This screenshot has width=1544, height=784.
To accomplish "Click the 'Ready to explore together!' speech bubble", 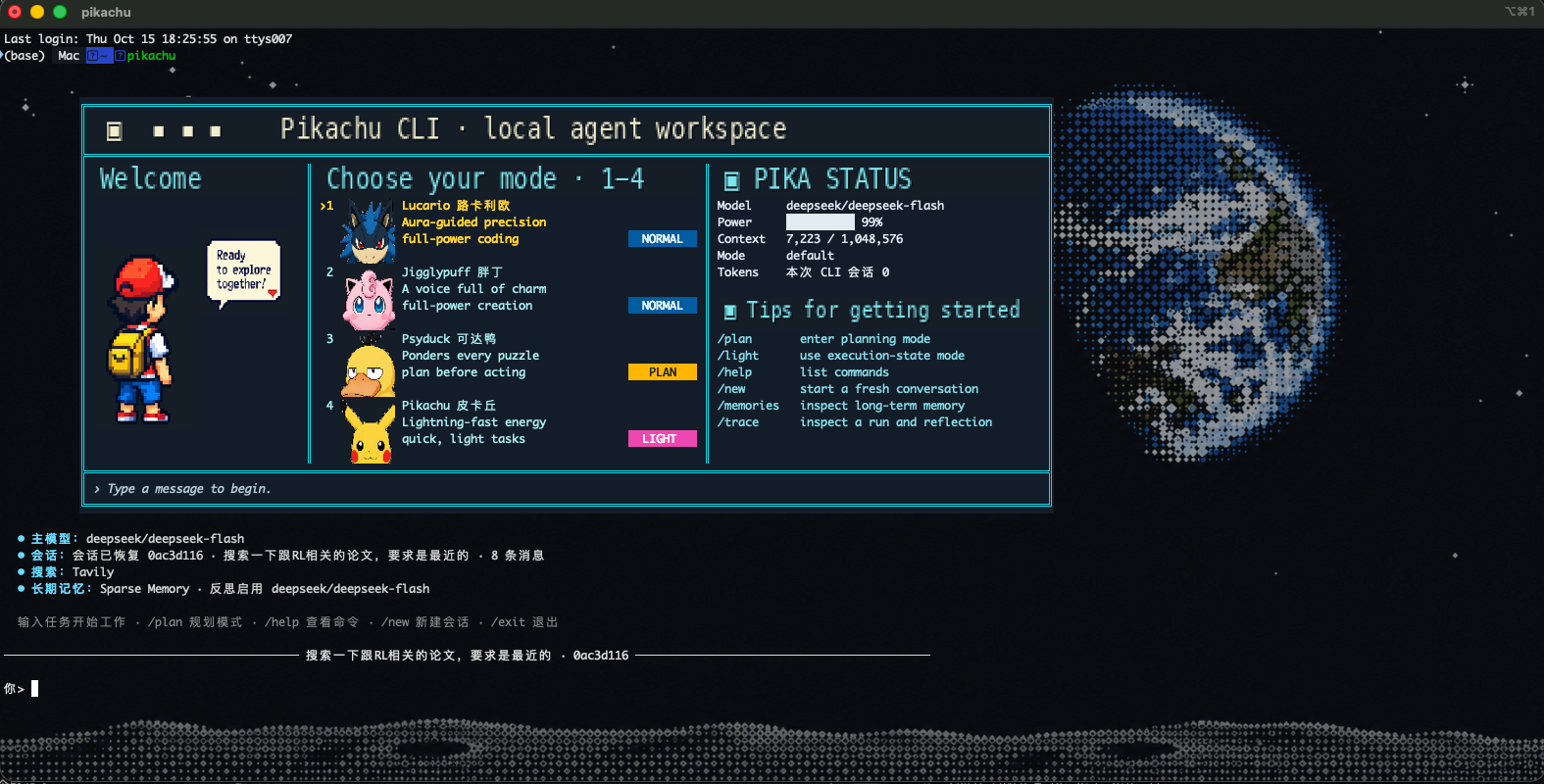I will [244, 272].
